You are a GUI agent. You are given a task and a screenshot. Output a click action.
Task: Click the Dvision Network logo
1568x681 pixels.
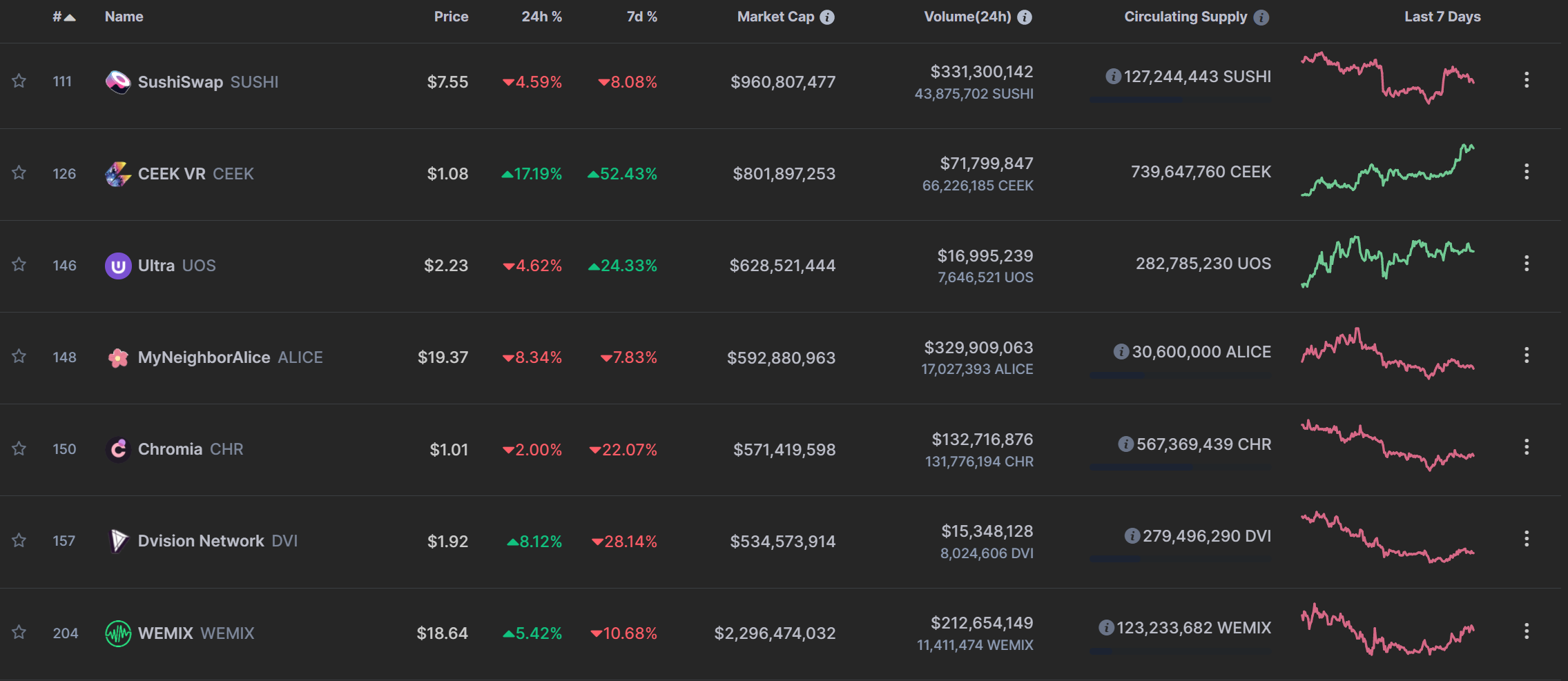118,541
